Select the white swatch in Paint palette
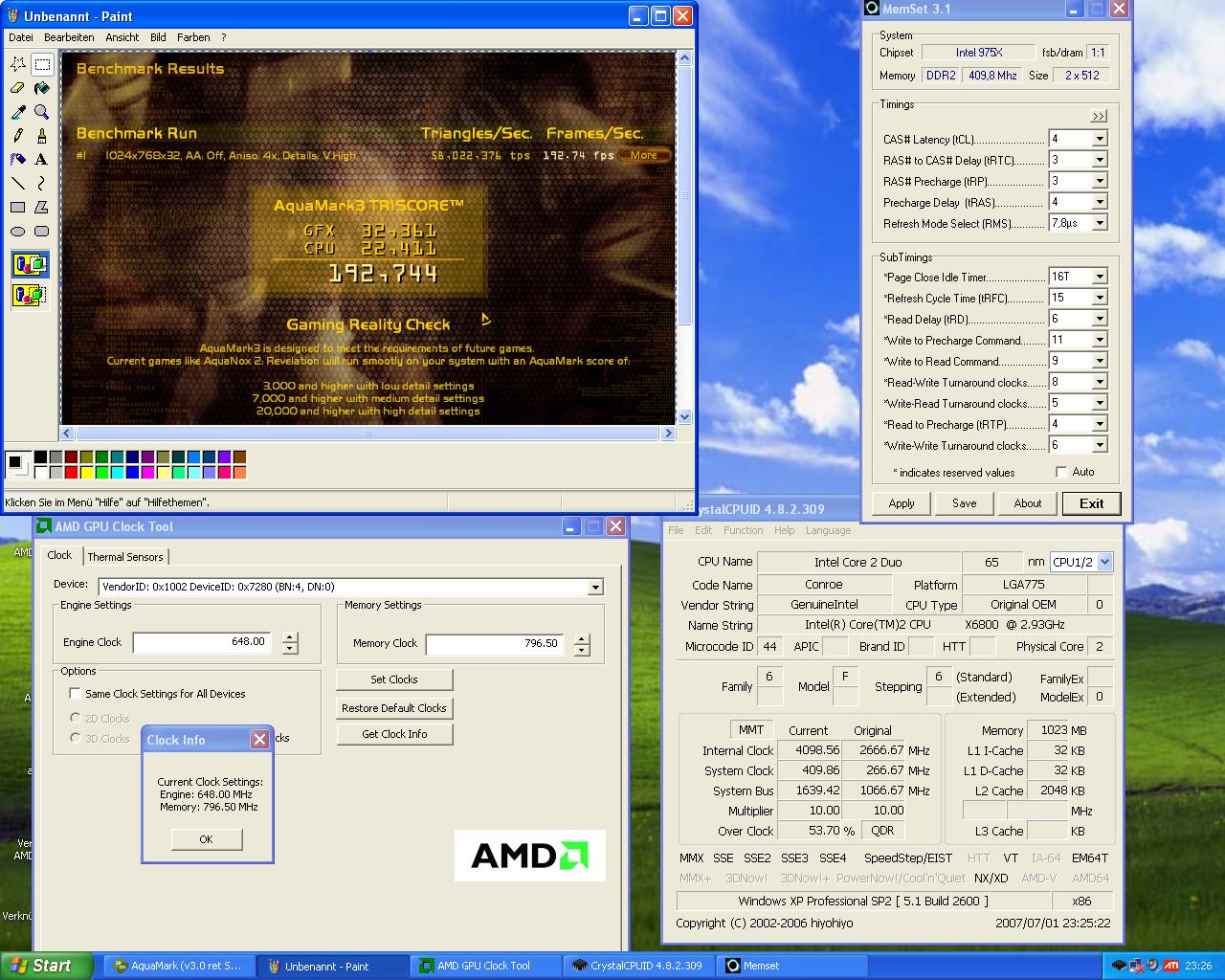Image resolution: width=1225 pixels, height=980 pixels. 41,473
